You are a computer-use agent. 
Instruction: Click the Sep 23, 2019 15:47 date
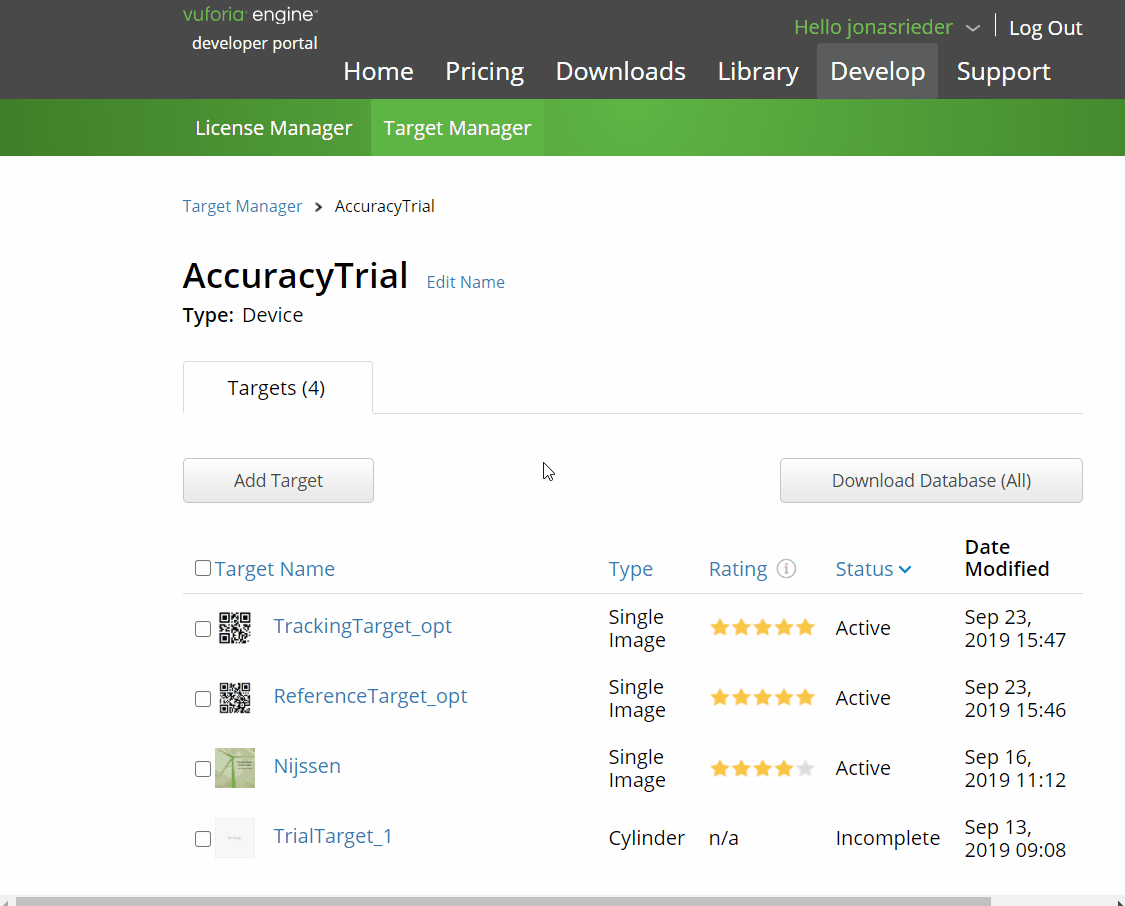[x=1015, y=628]
